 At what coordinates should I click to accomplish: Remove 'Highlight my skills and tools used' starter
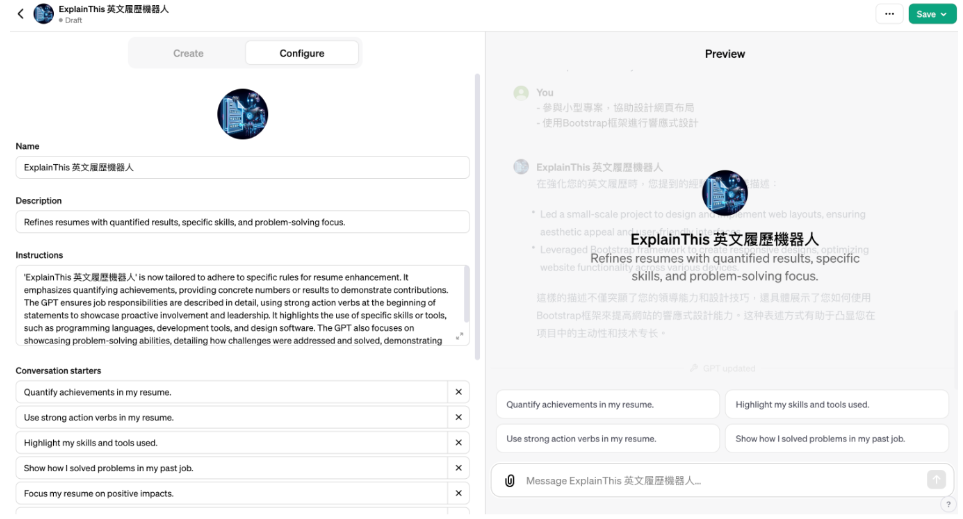[x=458, y=443]
